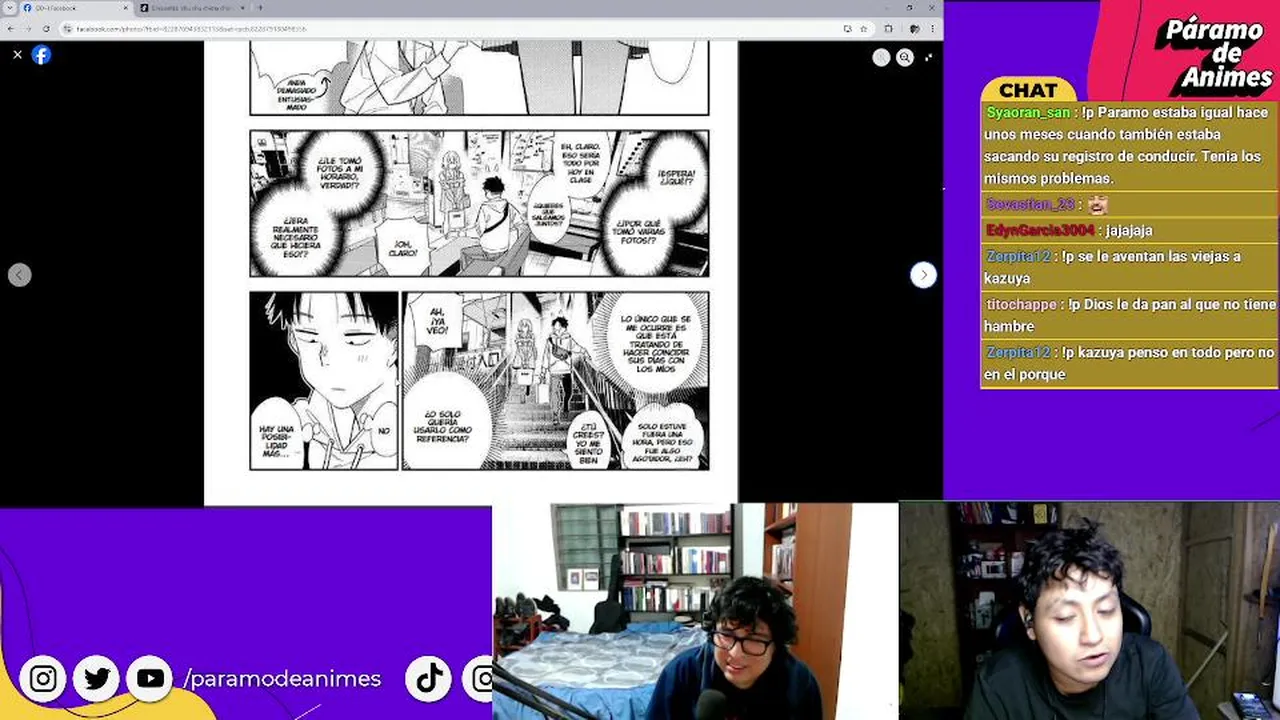Select EdynGarcia3004 username in chat
Image resolution: width=1280 pixels, height=720 pixels.
[x=1040, y=230]
